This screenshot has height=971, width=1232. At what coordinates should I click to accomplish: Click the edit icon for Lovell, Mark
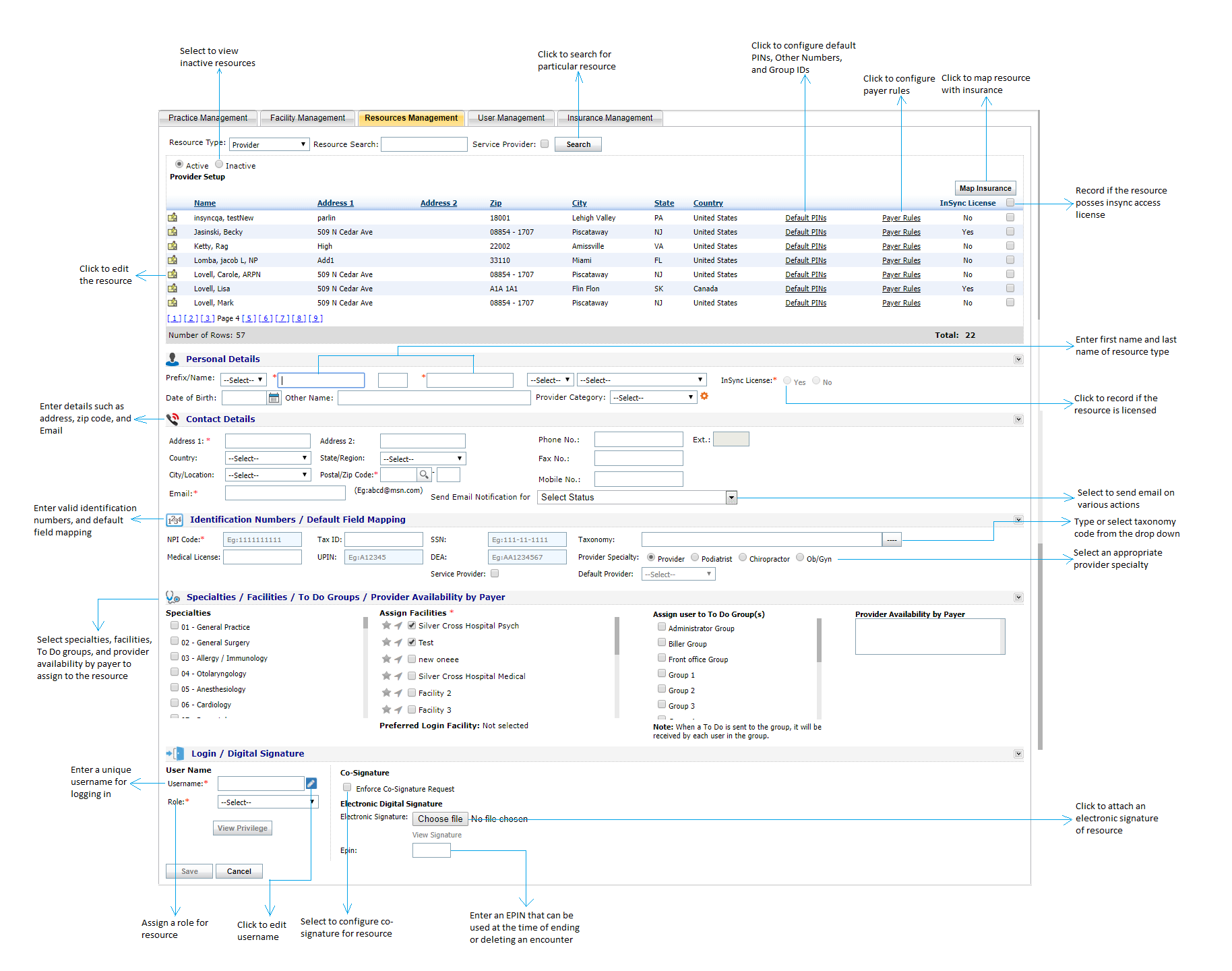click(x=173, y=303)
